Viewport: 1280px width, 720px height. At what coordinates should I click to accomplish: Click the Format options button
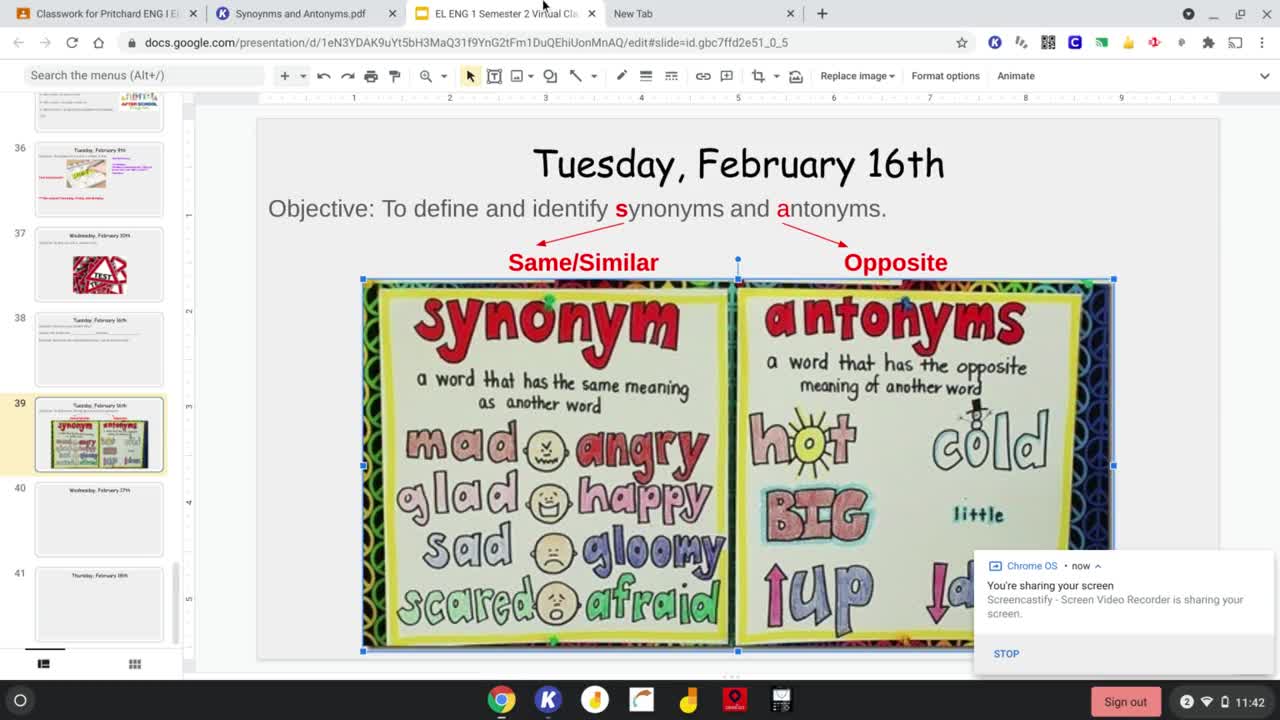945,76
